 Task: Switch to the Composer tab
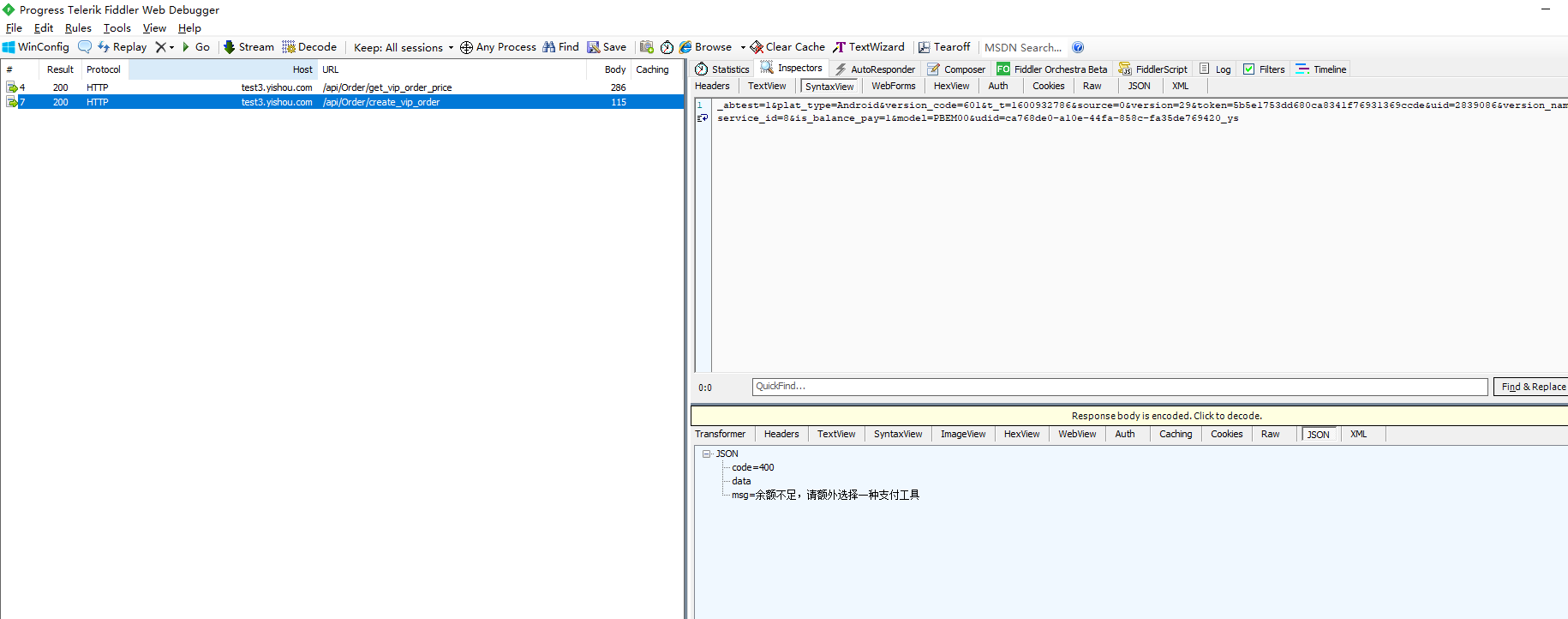tap(956, 69)
